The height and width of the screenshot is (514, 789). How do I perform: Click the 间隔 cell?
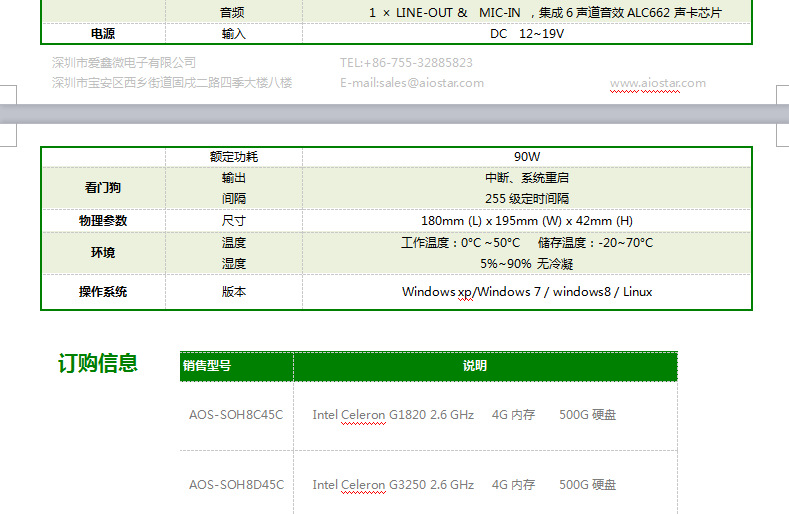(233, 198)
